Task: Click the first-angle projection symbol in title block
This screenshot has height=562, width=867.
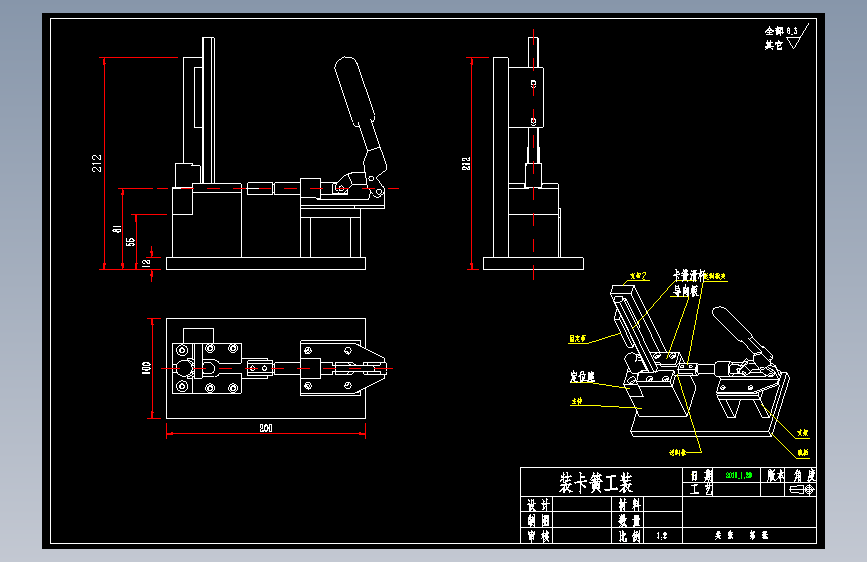Action: (802, 490)
